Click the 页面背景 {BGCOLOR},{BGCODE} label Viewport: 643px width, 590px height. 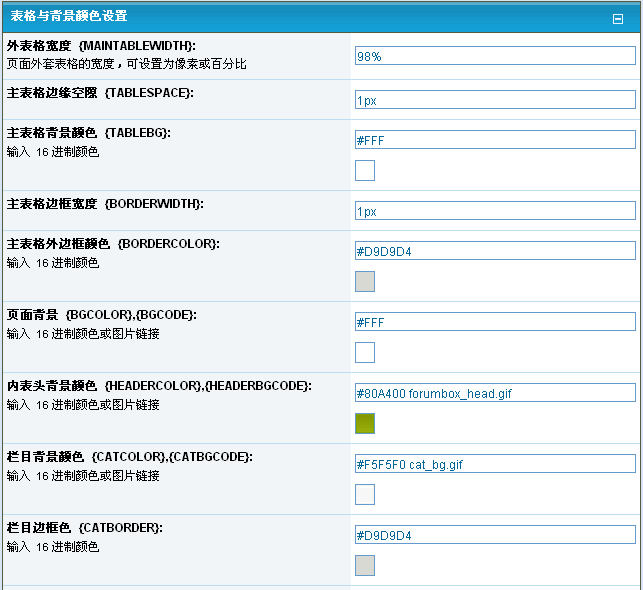102,315
